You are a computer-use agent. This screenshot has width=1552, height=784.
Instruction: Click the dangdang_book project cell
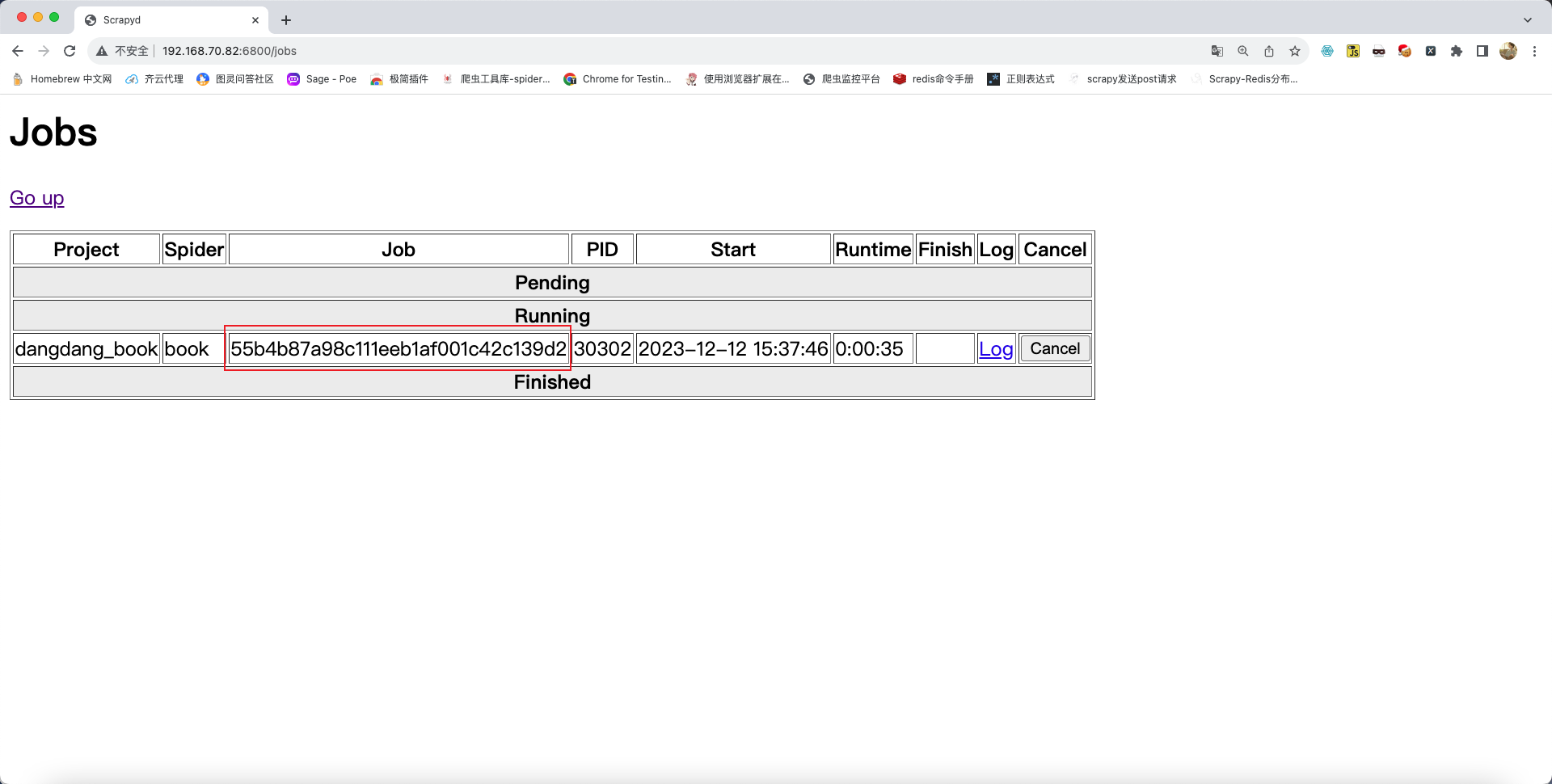coord(86,349)
